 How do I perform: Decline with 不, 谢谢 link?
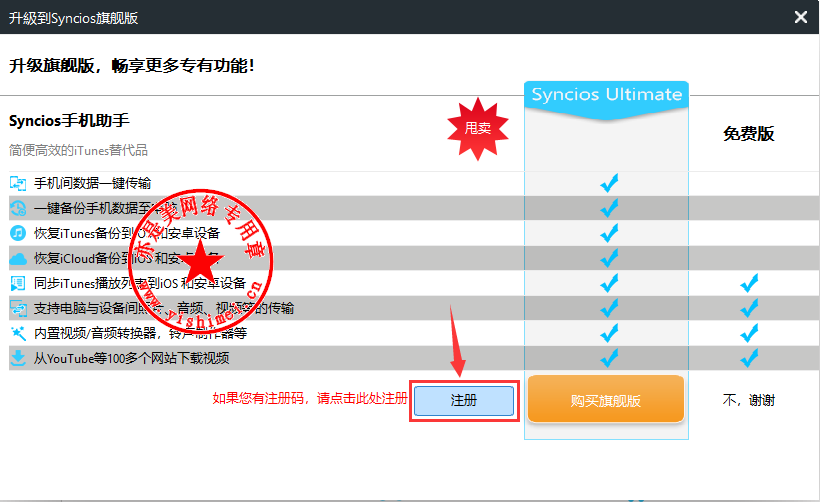tap(748, 401)
